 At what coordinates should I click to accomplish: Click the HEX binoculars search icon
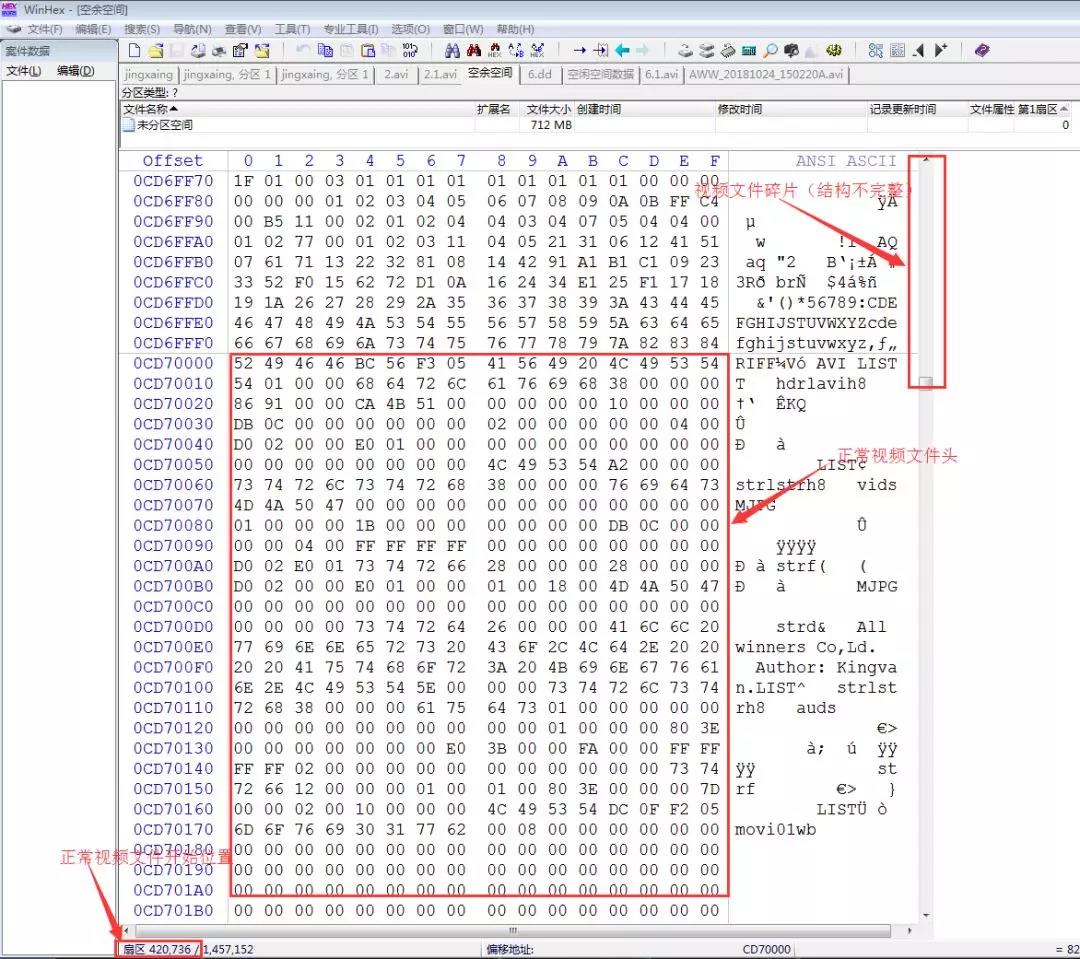click(x=495, y=50)
